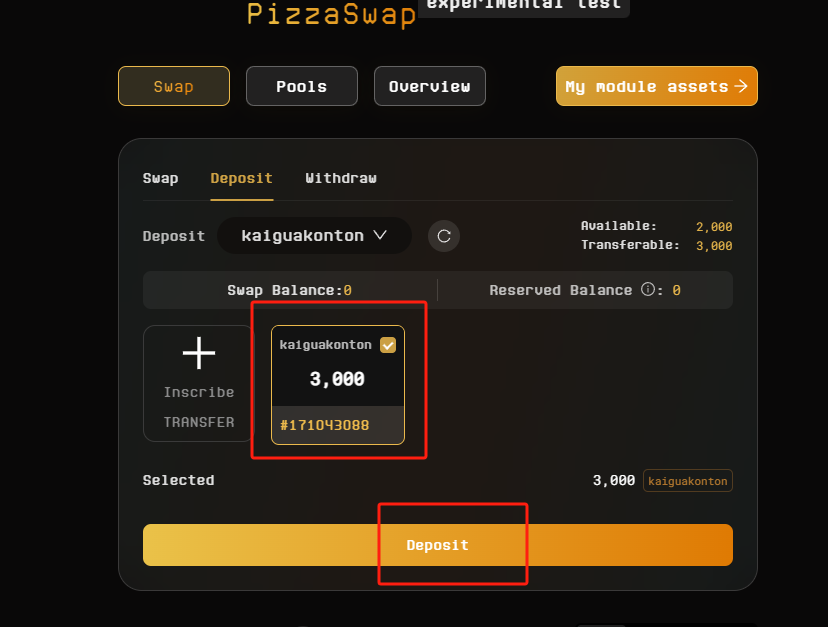The image size is (828, 627).
Task: Go to the Overview page button
Action: coord(429,86)
